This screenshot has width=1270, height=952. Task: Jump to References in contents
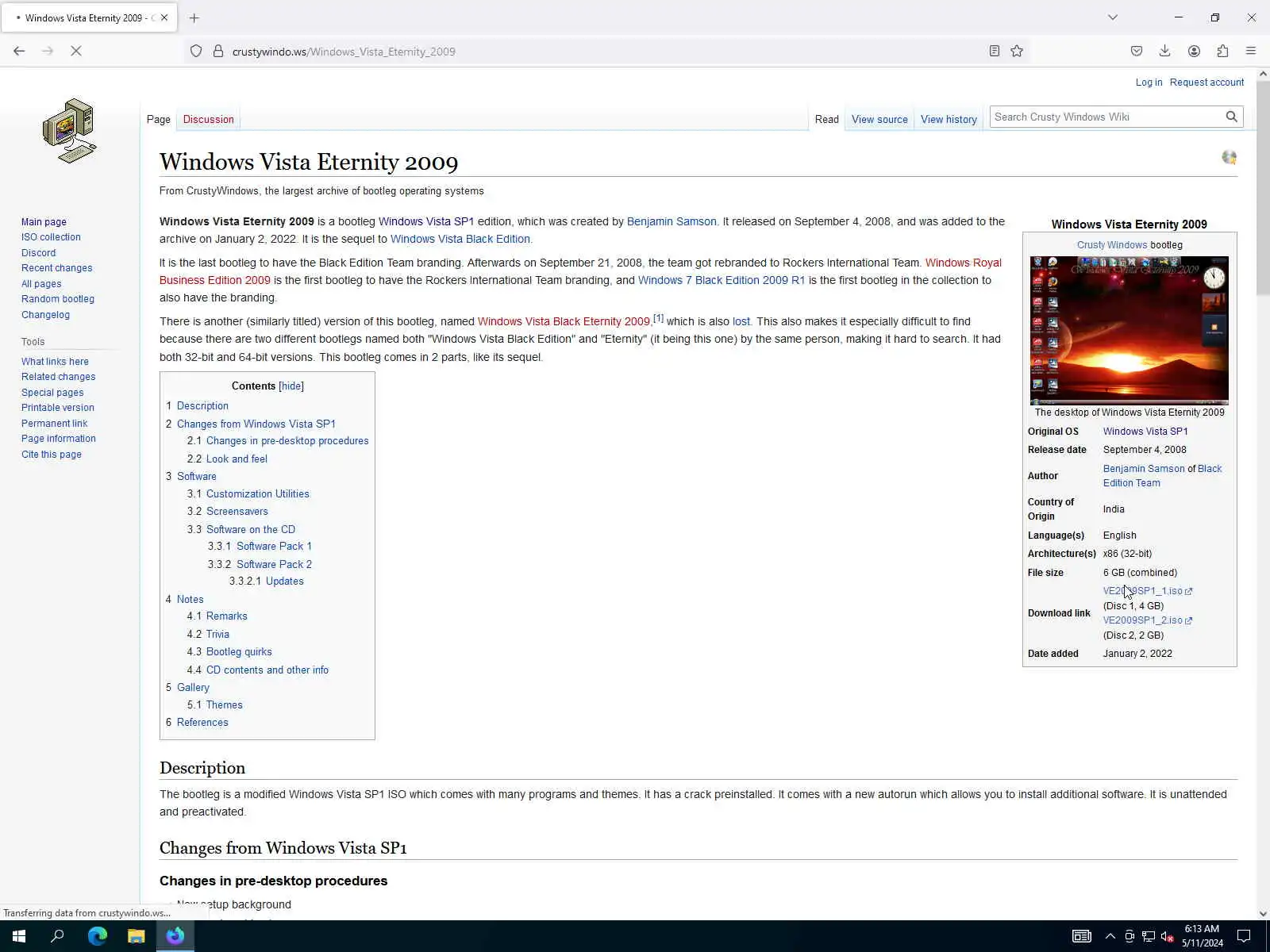202,722
